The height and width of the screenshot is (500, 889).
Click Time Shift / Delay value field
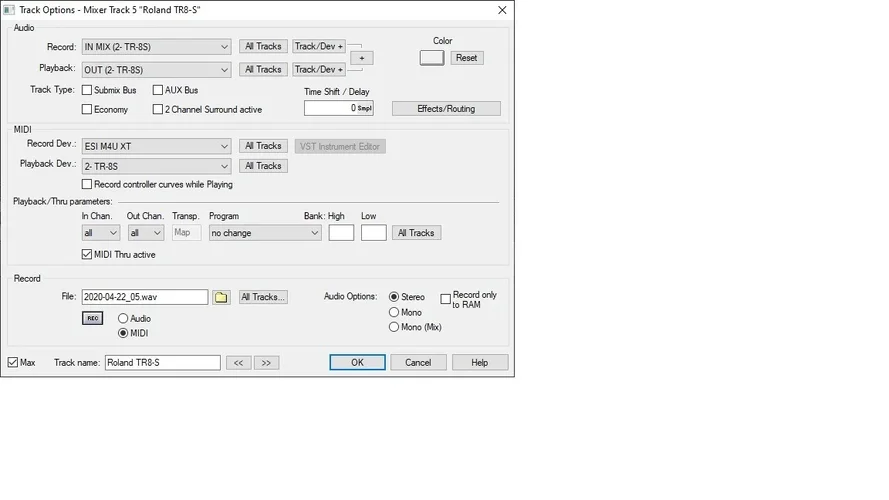[x=338, y=108]
